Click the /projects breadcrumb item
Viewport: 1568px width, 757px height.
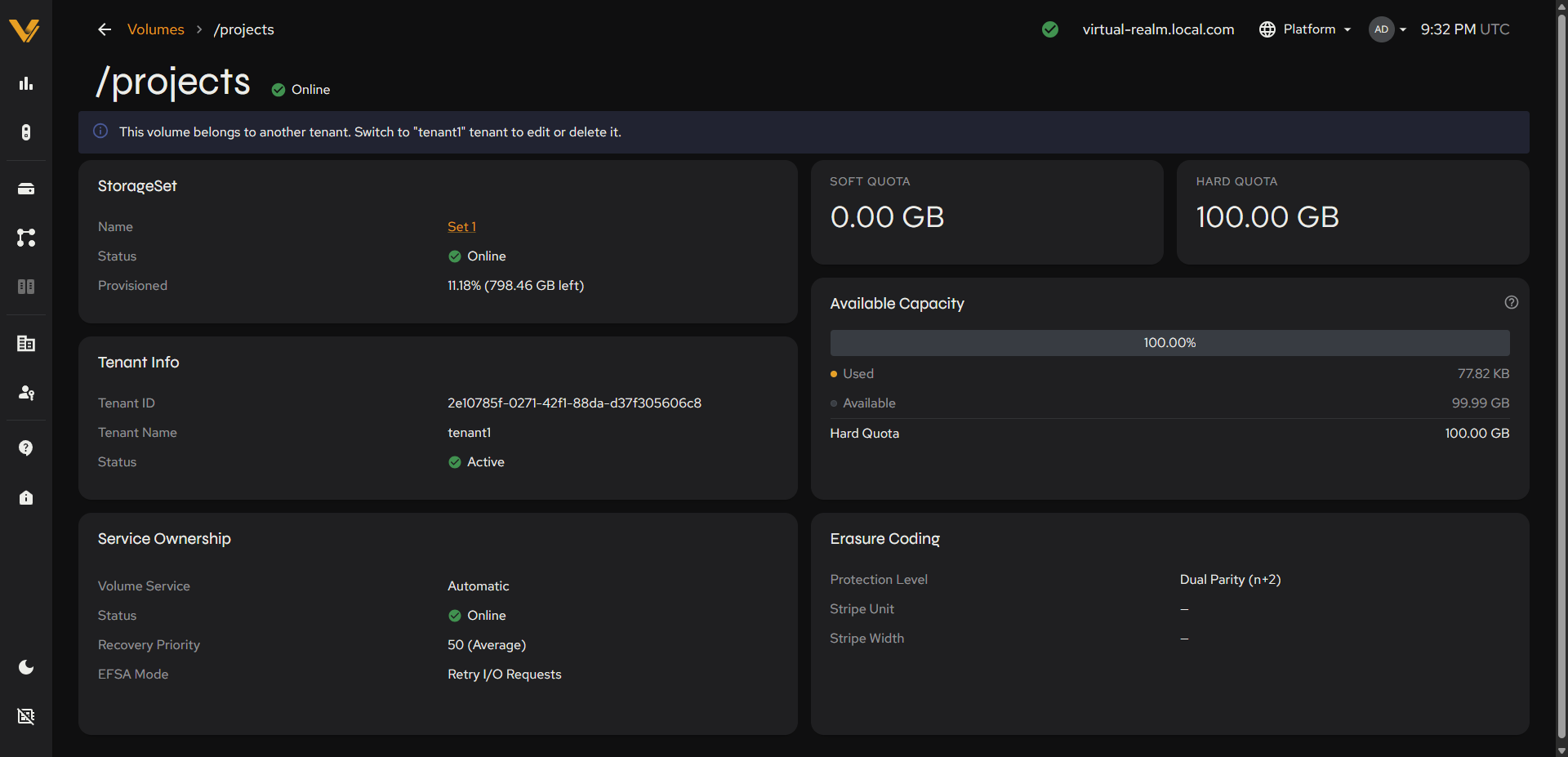(244, 29)
